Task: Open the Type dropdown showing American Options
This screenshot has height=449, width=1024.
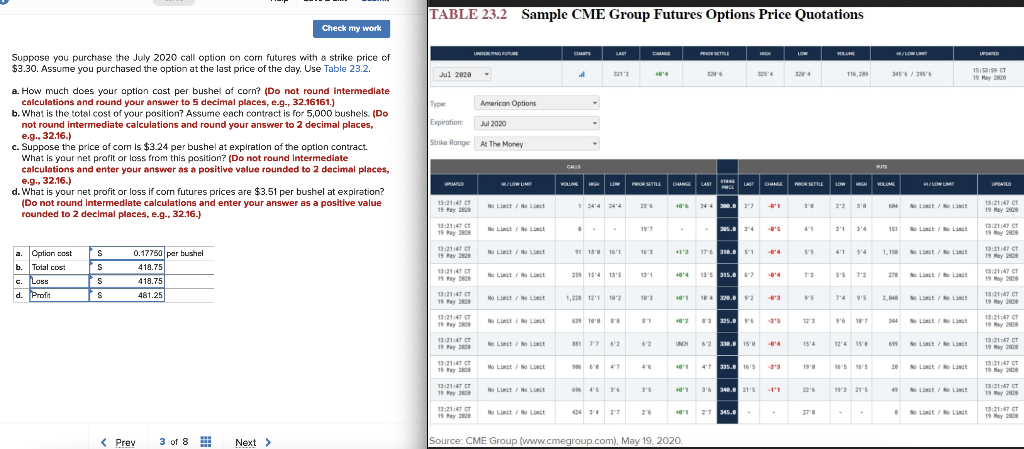Action: click(537, 103)
